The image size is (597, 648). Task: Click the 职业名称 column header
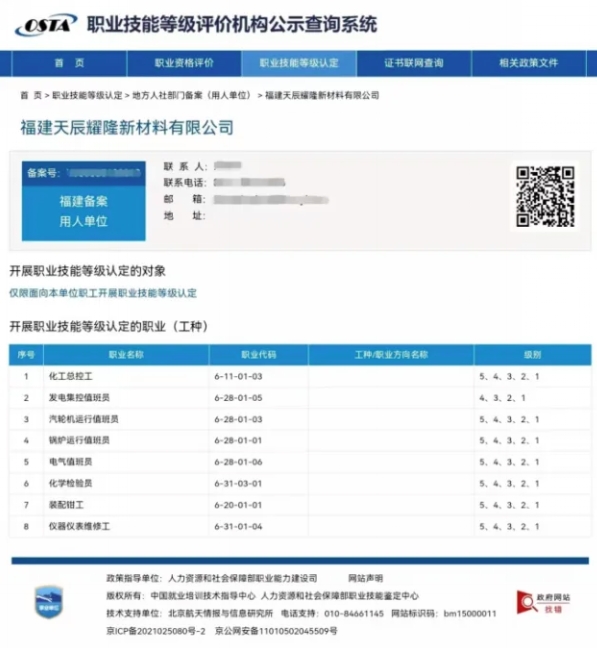point(126,355)
